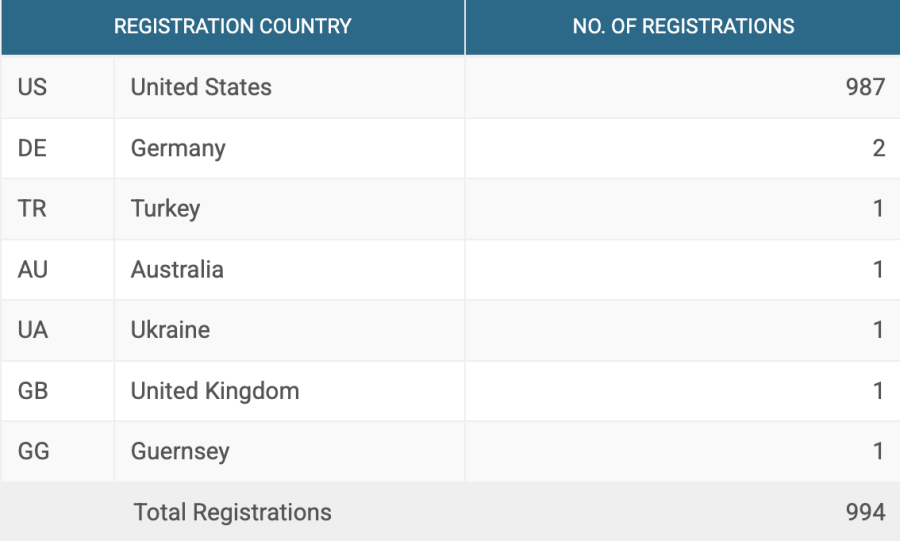Select the United Kingdom country name
Screen dimensions: 900x541
(x=215, y=391)
